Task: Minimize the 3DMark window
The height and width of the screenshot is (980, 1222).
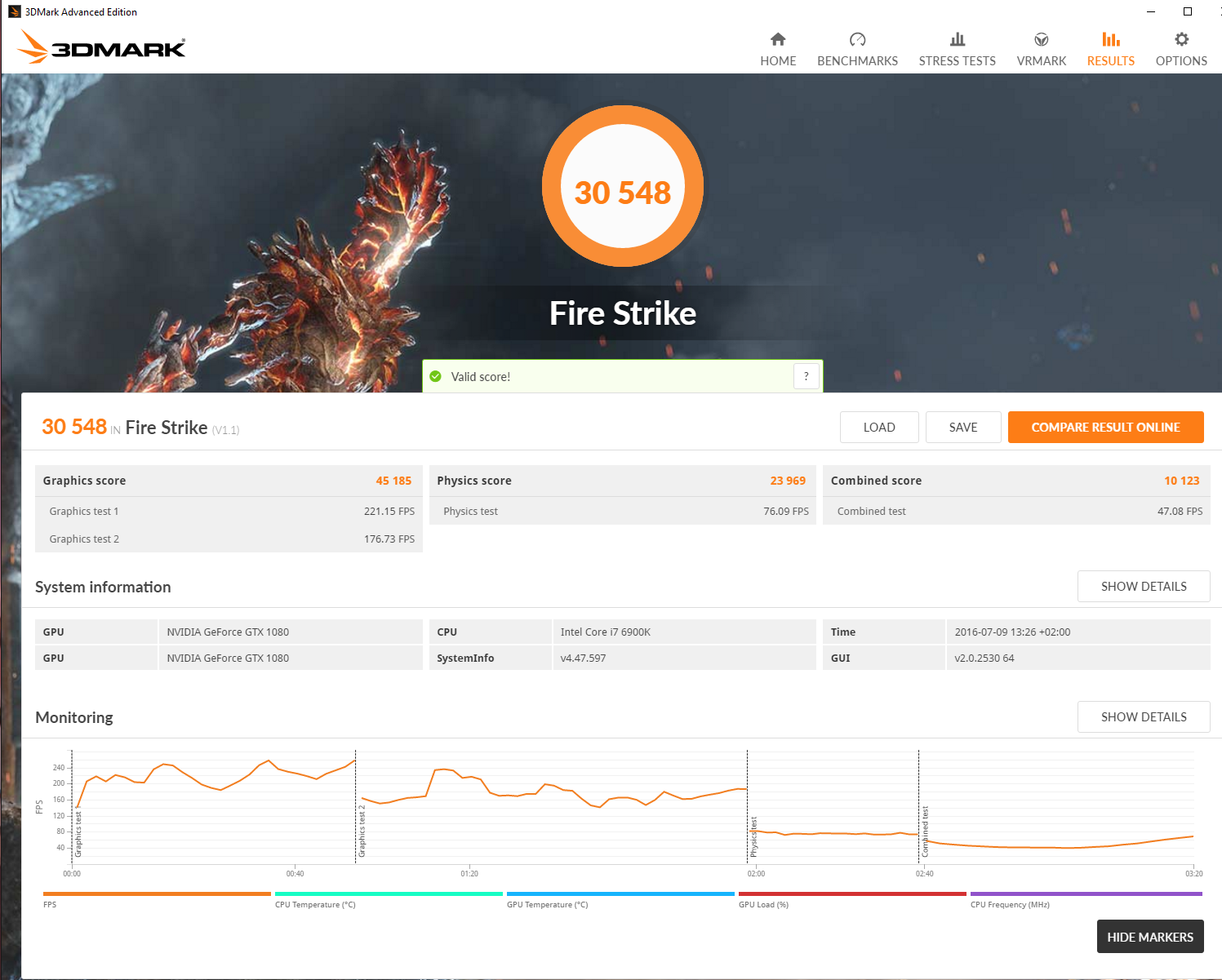Action: [x=1151, y=11]
